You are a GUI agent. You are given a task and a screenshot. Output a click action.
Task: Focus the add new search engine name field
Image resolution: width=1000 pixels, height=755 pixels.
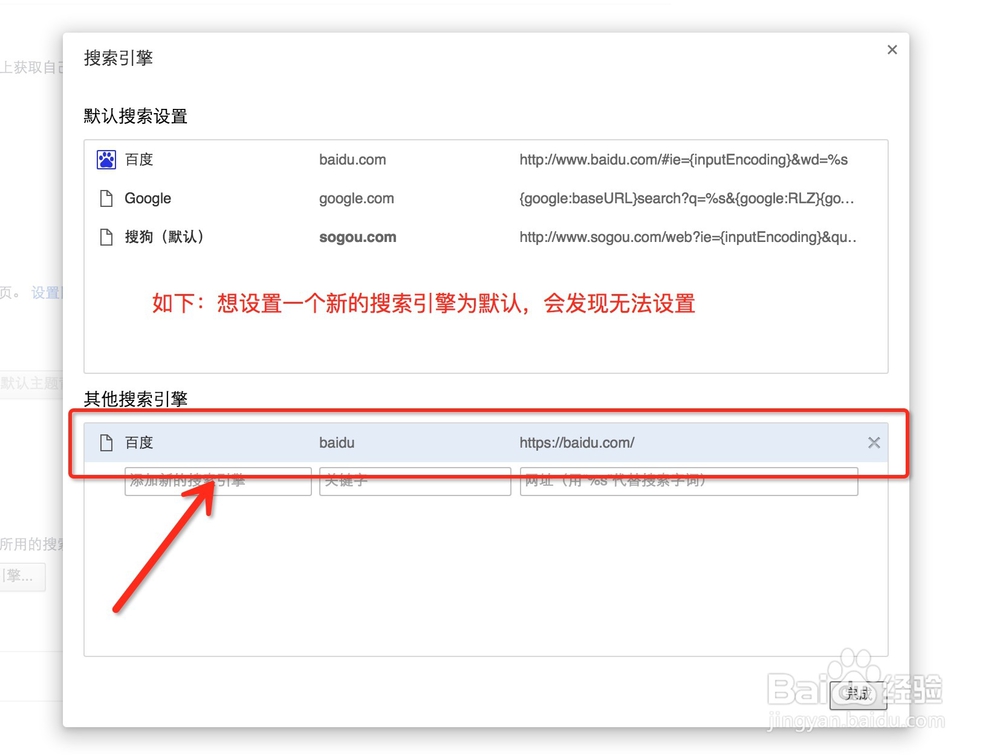(x=218, y=481)
